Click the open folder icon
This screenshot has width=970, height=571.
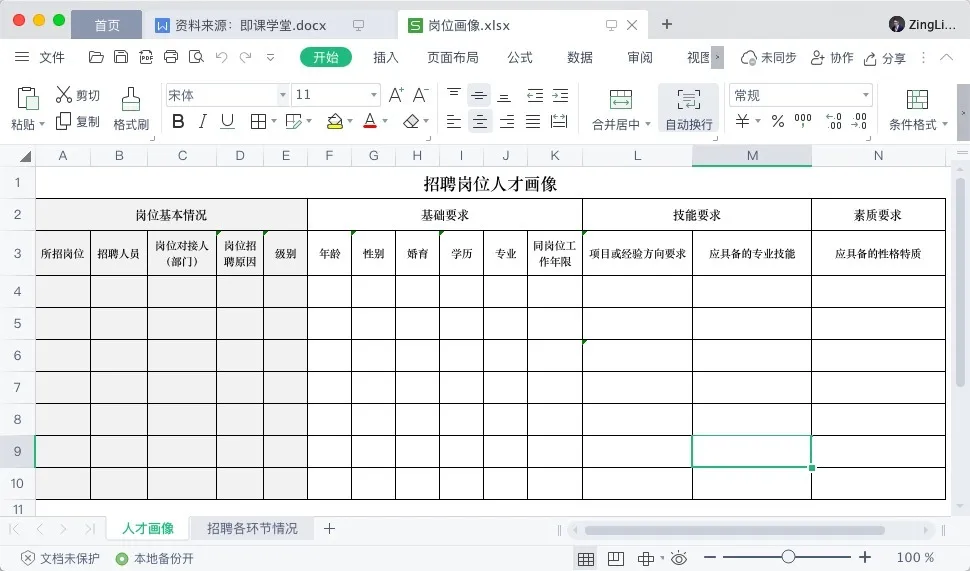[x=96, y=58]
